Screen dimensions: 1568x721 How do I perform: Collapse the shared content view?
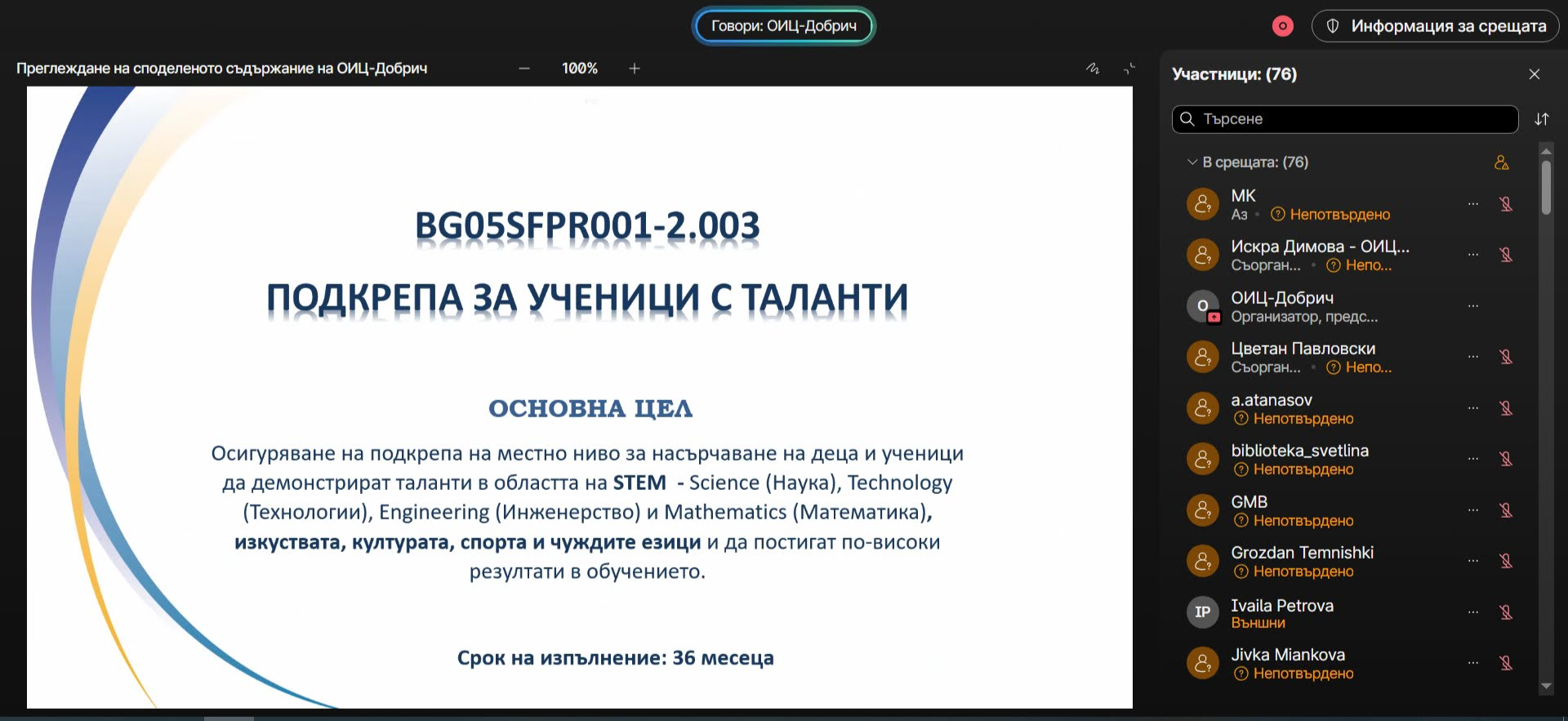[1129, 69]
